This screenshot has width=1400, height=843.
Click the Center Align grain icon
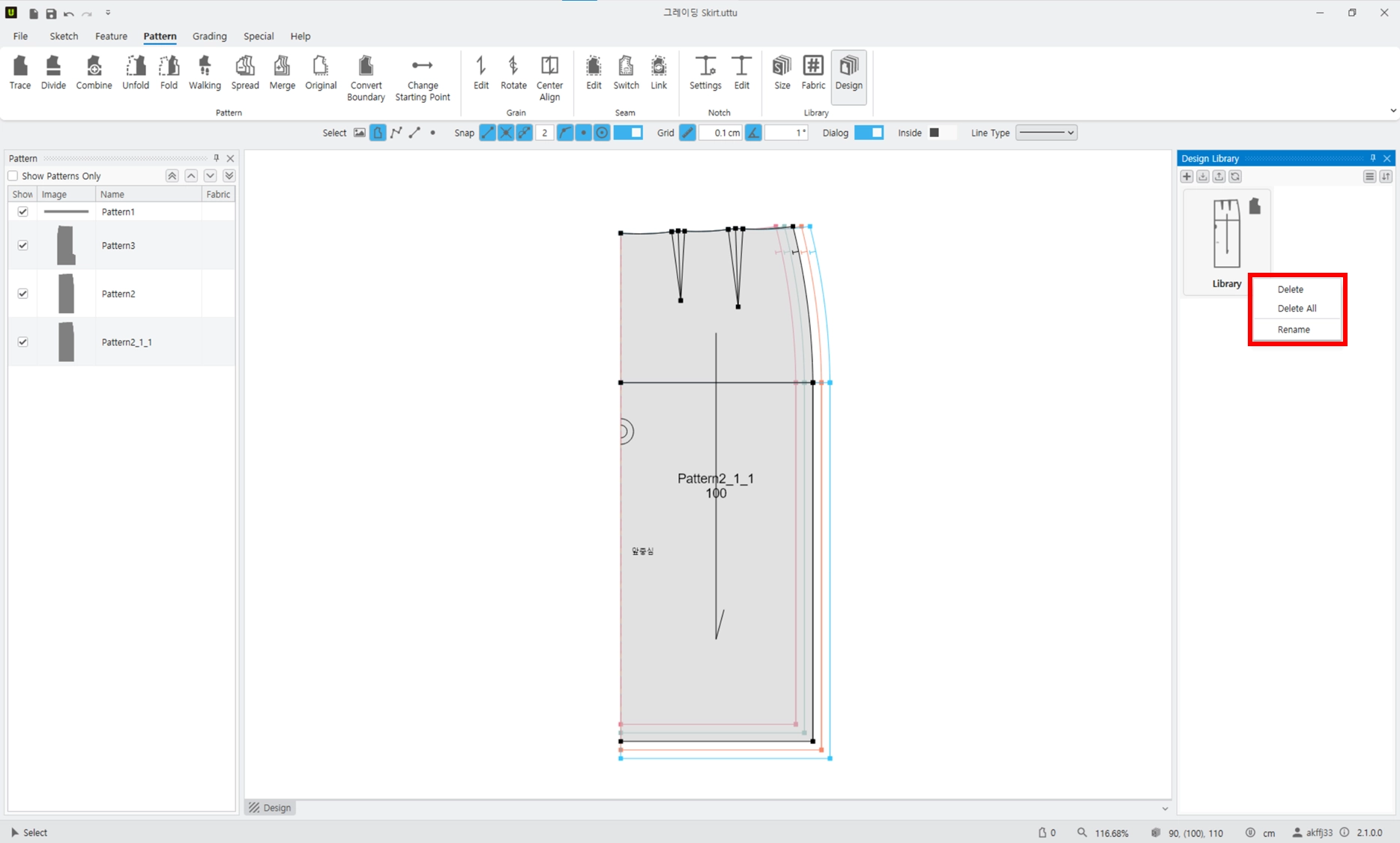tap(549, 79)
